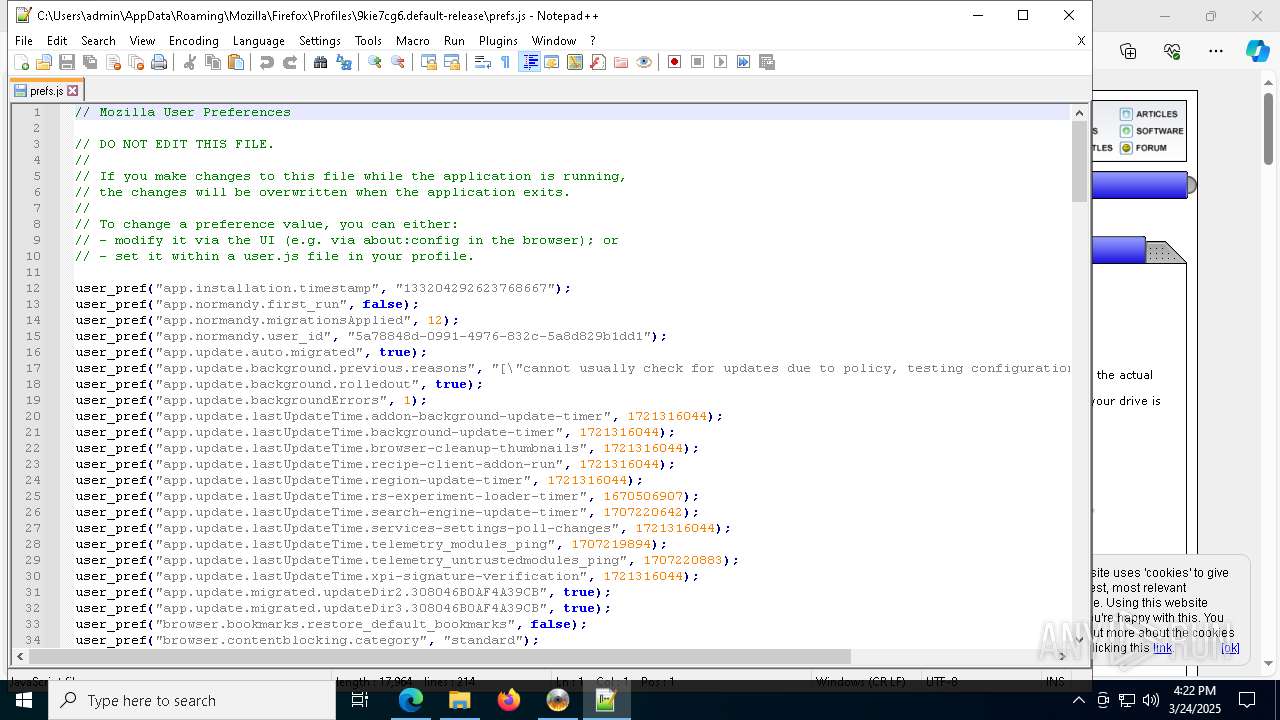The height and width of the screenshot is (720, 1280).
Task: Toggle Word Wrap in toolbar
Action: [482, 62]
